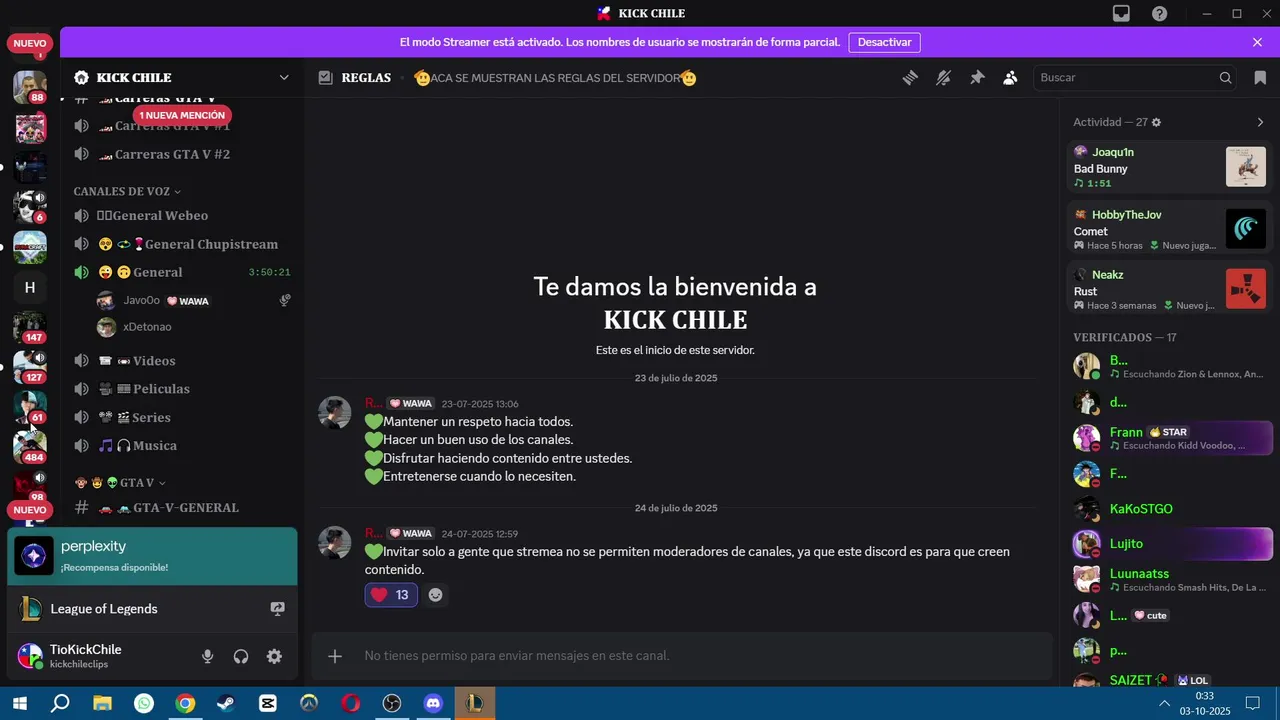Open the Help question mark icon

[x=1159, y=14]
